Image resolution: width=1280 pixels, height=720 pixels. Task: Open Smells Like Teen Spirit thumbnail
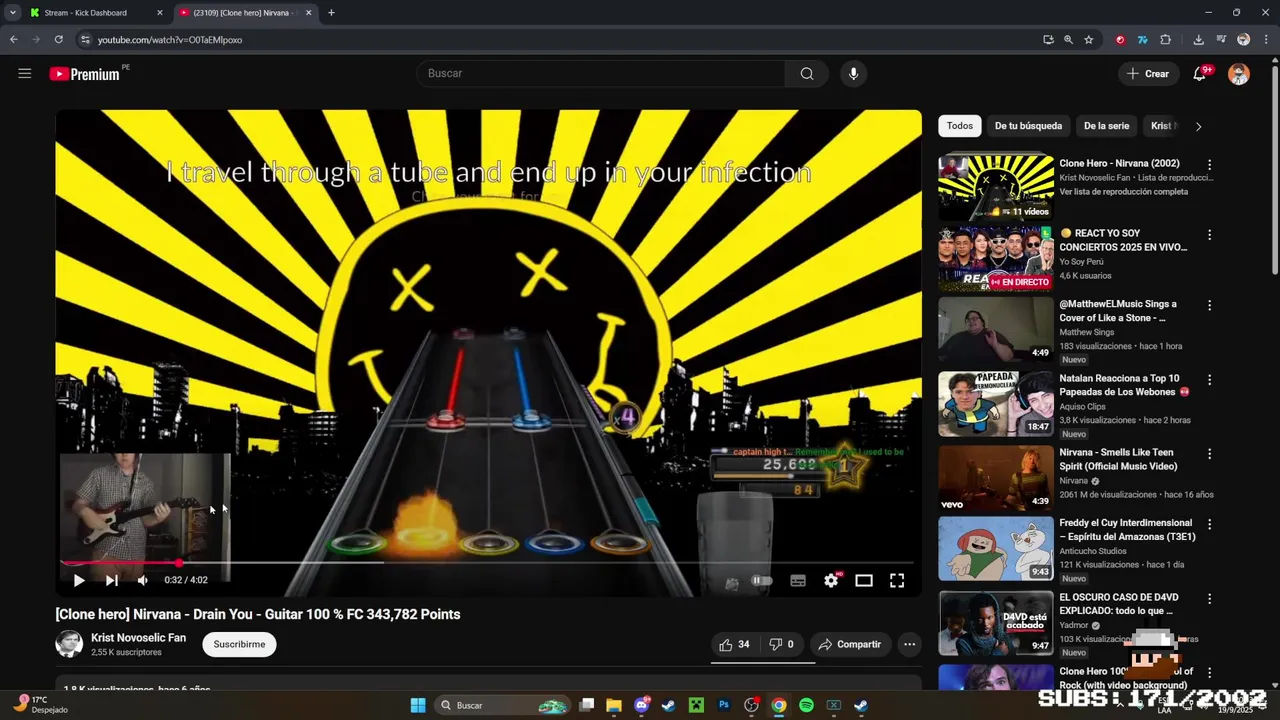[x=996, y=478]
